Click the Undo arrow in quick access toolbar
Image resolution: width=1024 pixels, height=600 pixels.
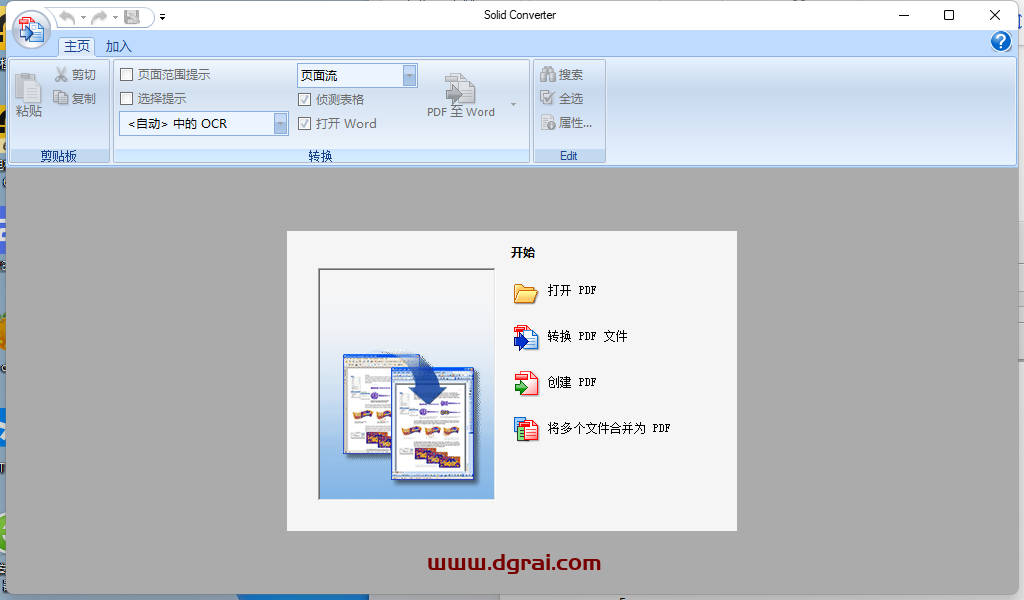(67, 17)
